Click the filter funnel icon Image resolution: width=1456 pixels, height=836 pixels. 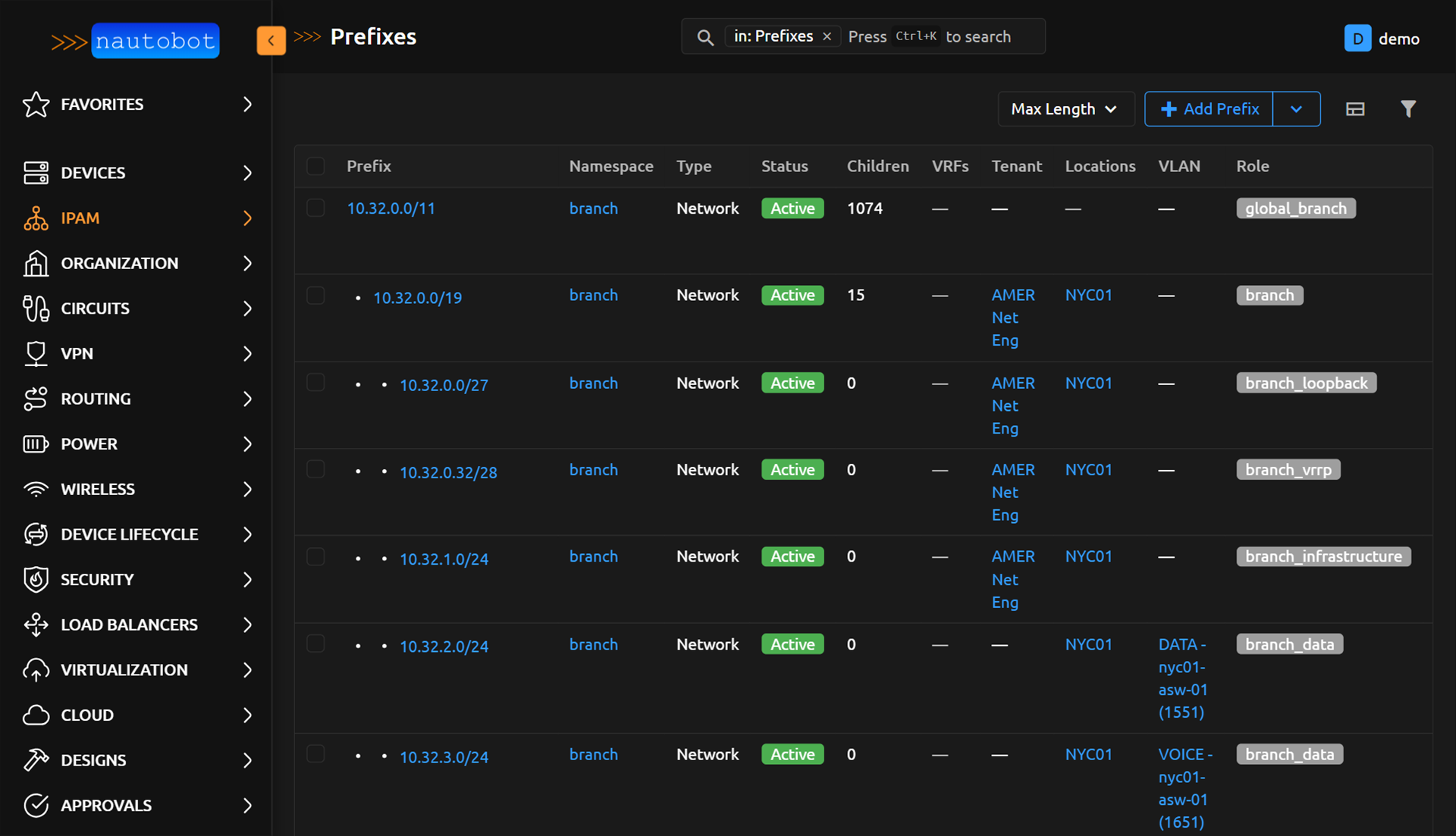pos(1407,109)
